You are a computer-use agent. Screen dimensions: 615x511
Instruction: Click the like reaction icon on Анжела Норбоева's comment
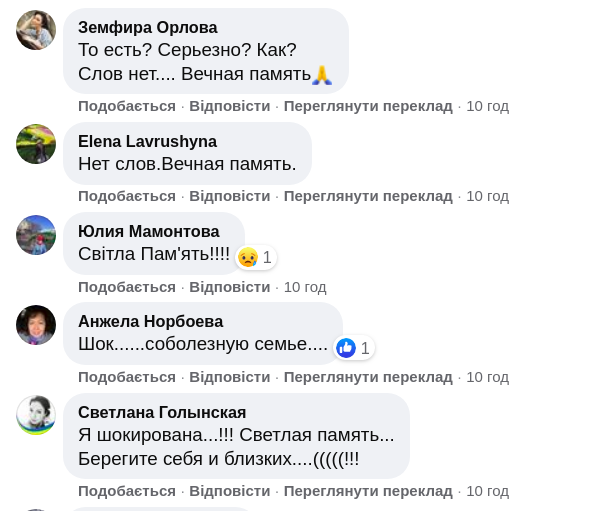coord(346,348)
